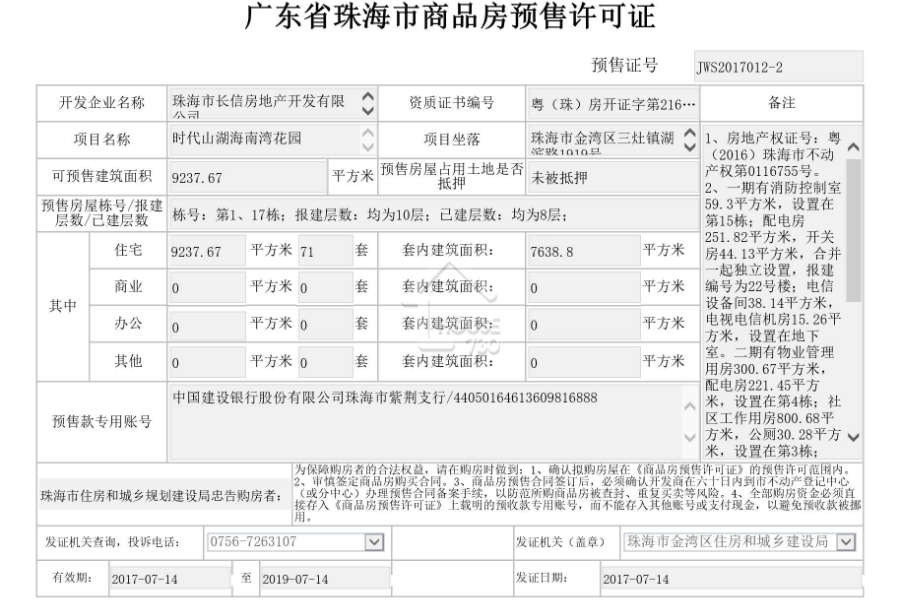This screenshot has width=900, height=600.
Task: Click the validity end date 2019-07-14 field
Action: 325,579
